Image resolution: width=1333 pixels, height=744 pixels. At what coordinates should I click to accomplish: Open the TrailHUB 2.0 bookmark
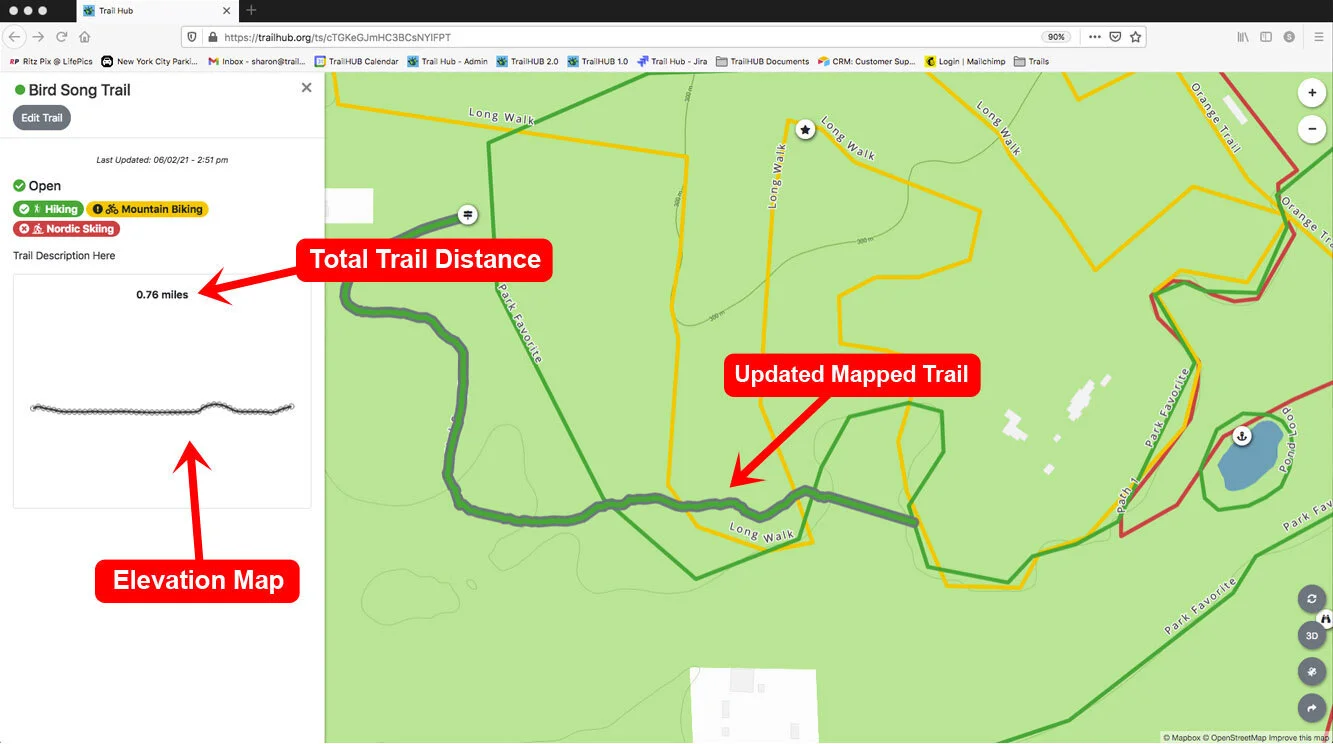[527, 61]
